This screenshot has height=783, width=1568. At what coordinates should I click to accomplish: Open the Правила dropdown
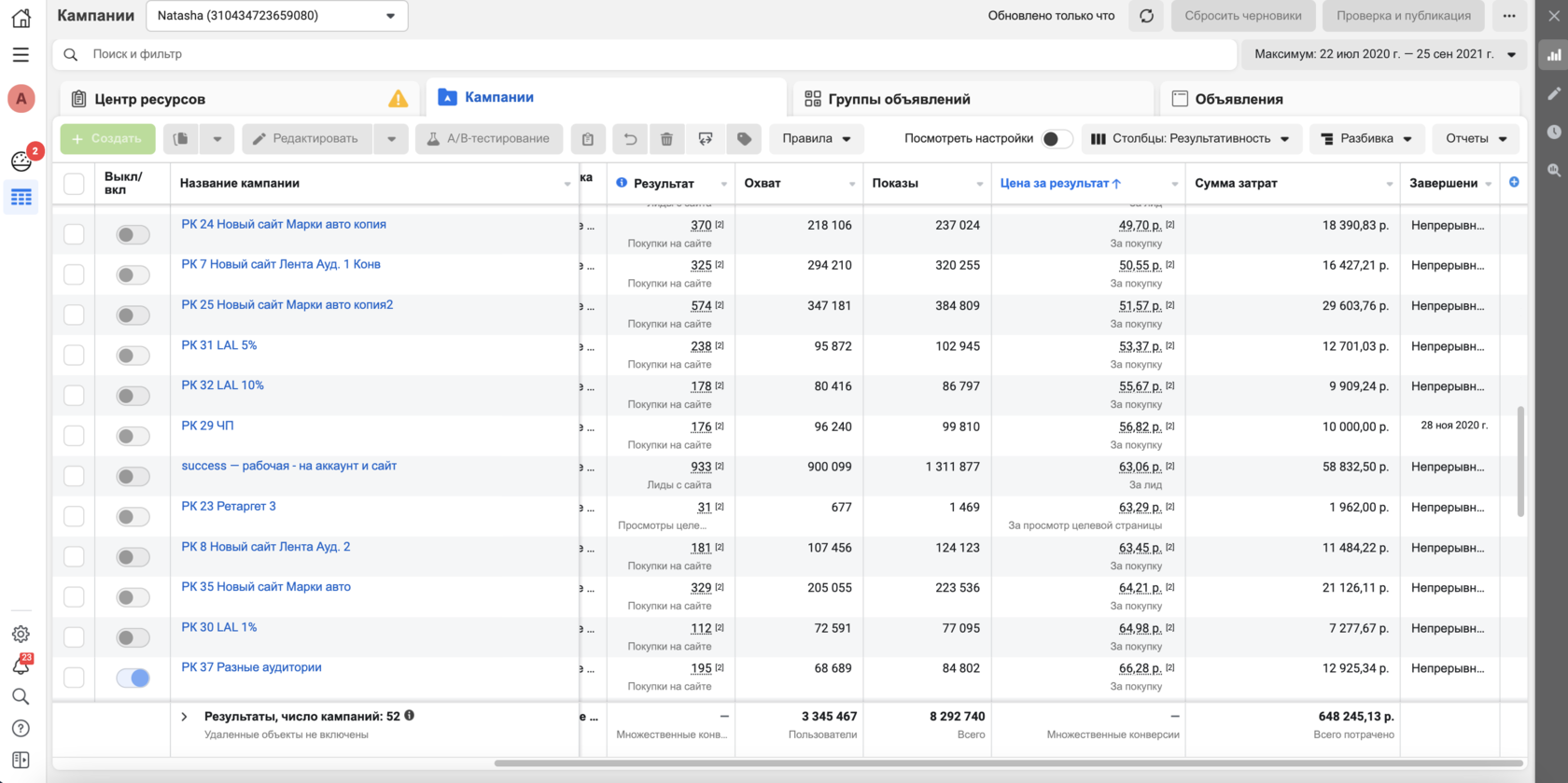pyautogui.click(x=817, y=139)
